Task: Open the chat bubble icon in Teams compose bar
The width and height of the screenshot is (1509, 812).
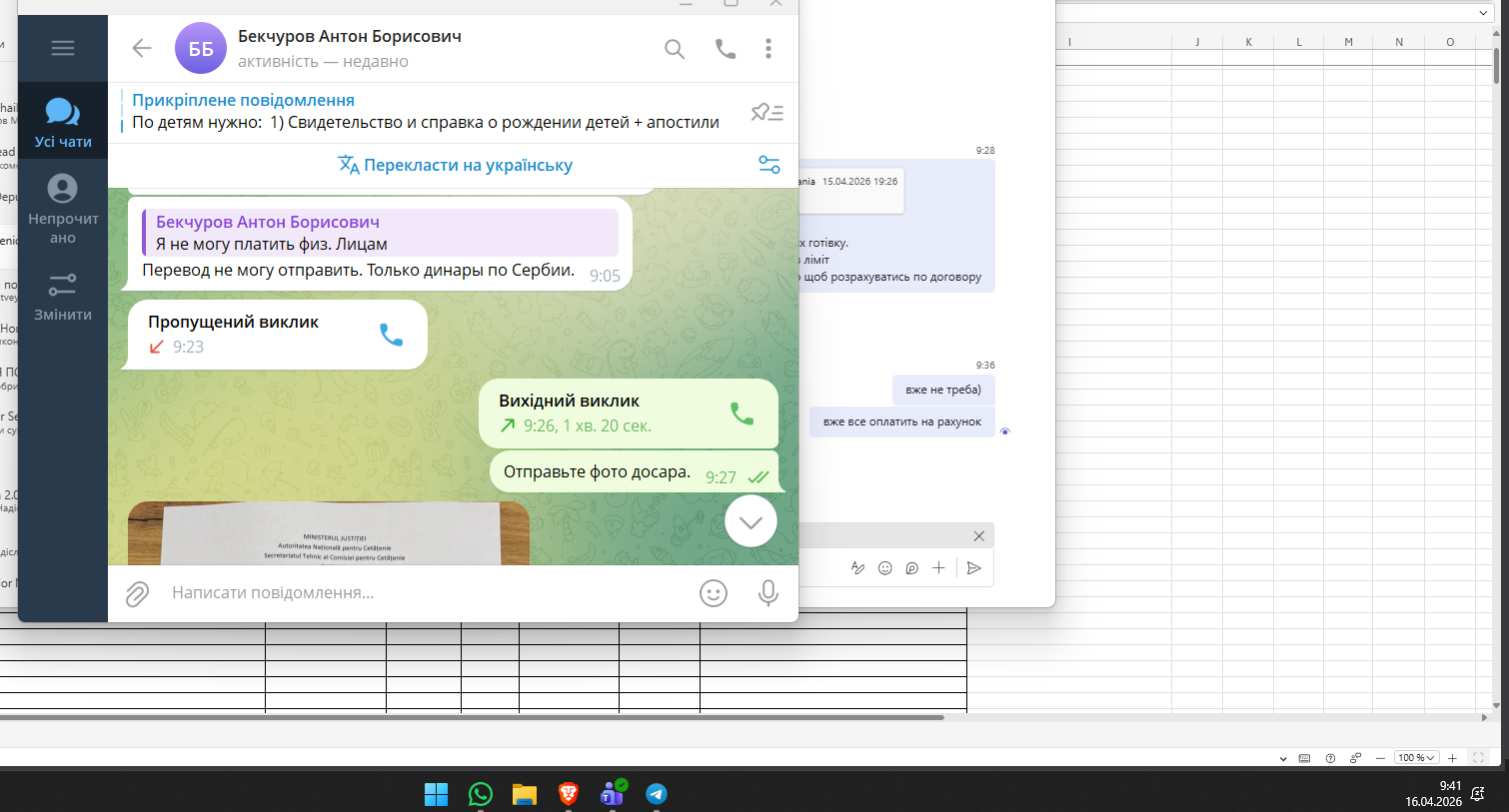Action: click(912, 568)
